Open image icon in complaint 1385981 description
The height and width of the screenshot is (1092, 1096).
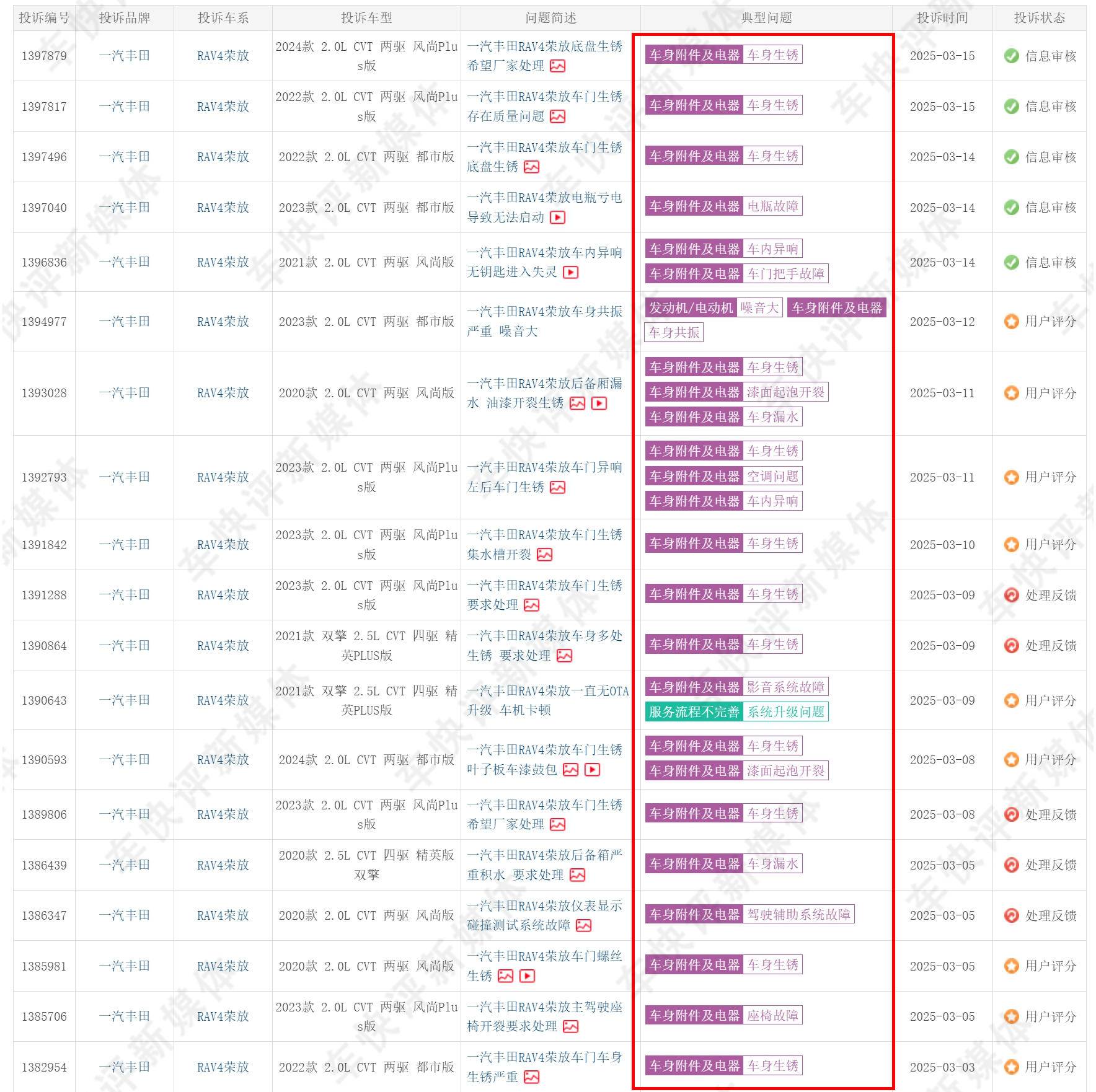point(505,976)
